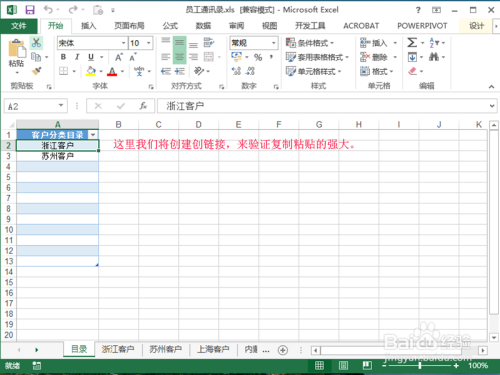Select the 苏州客户 sheet tab
Screen dimensions: 500x375
click(x=166, y=349)
